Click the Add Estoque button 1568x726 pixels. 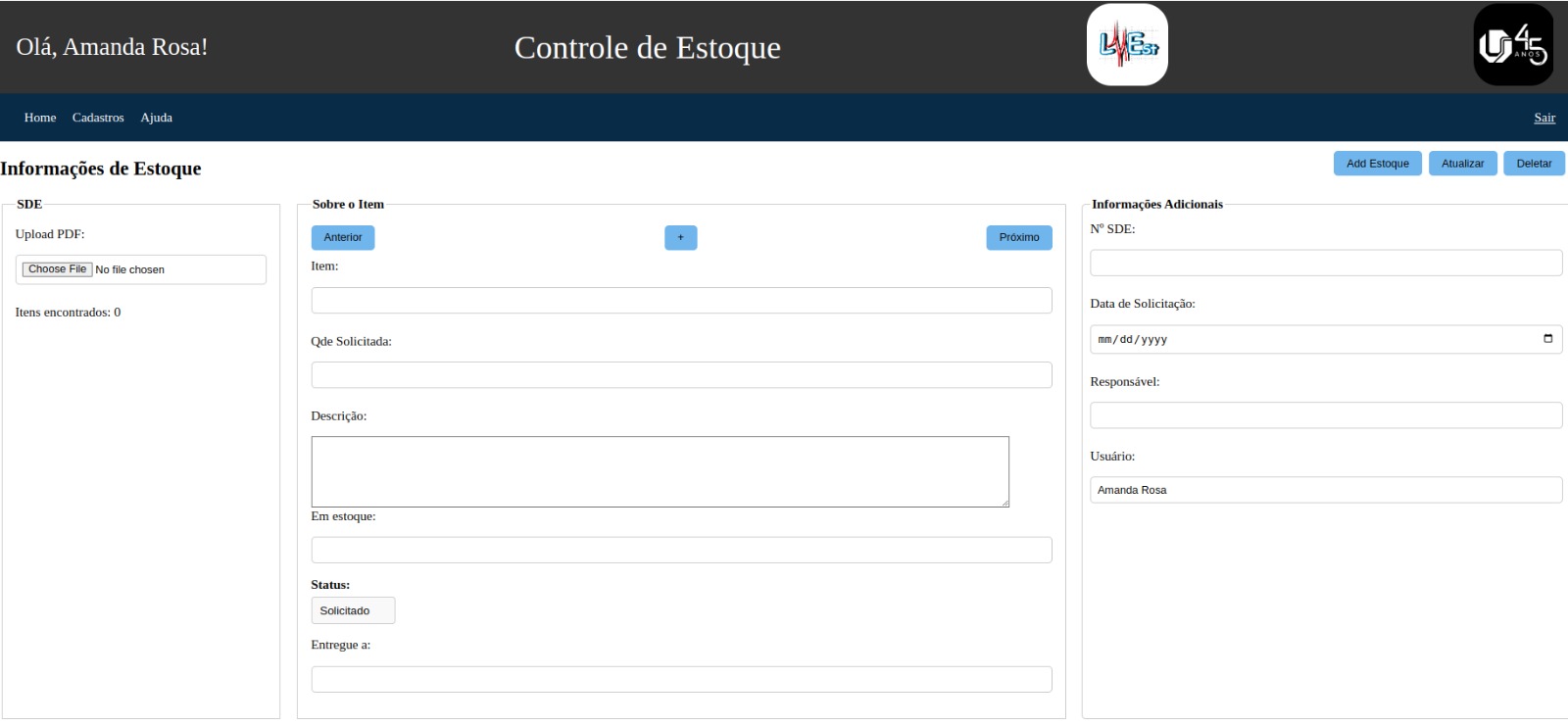[1377, 164]
